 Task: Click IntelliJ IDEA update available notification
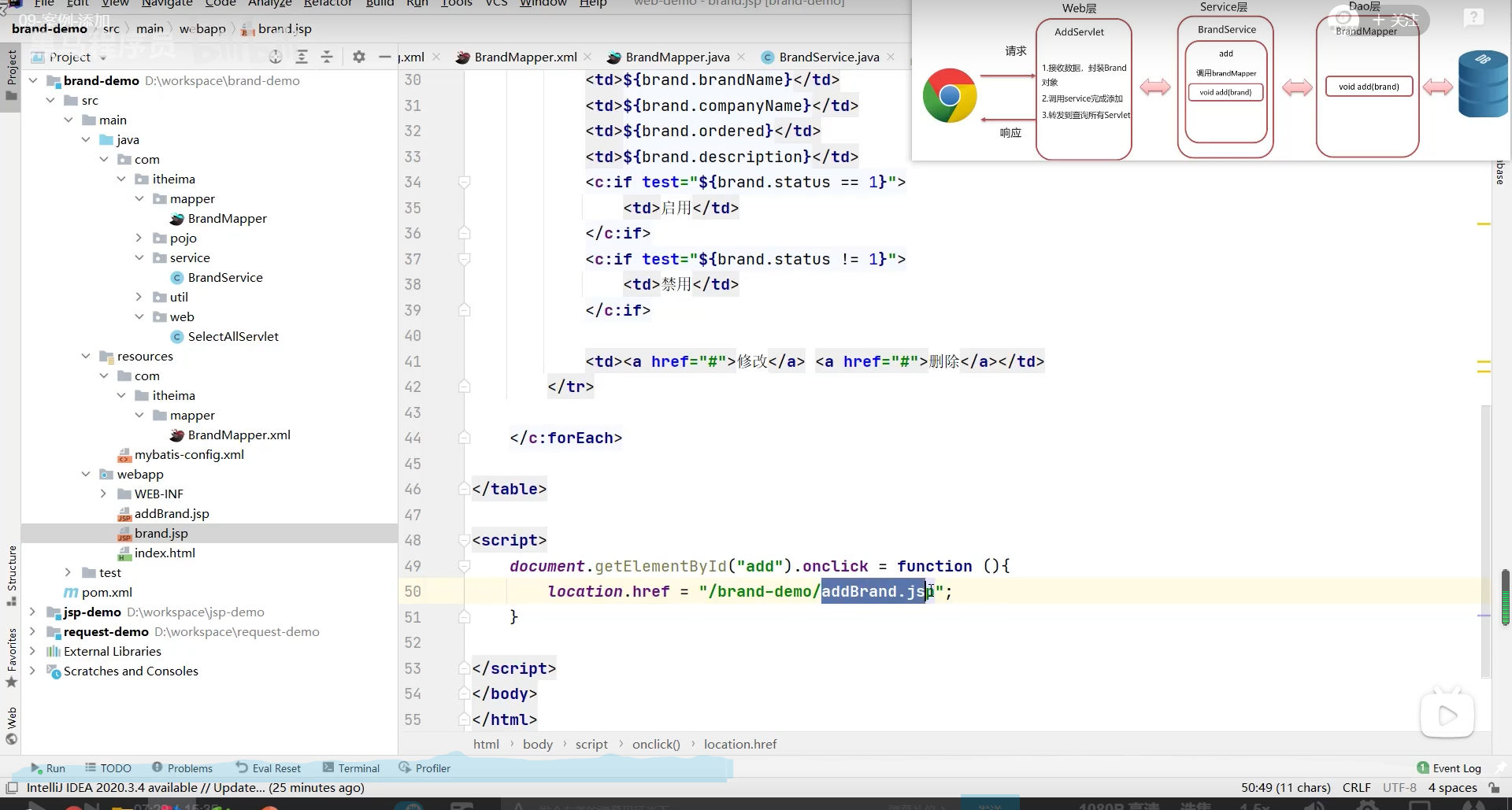195,788
